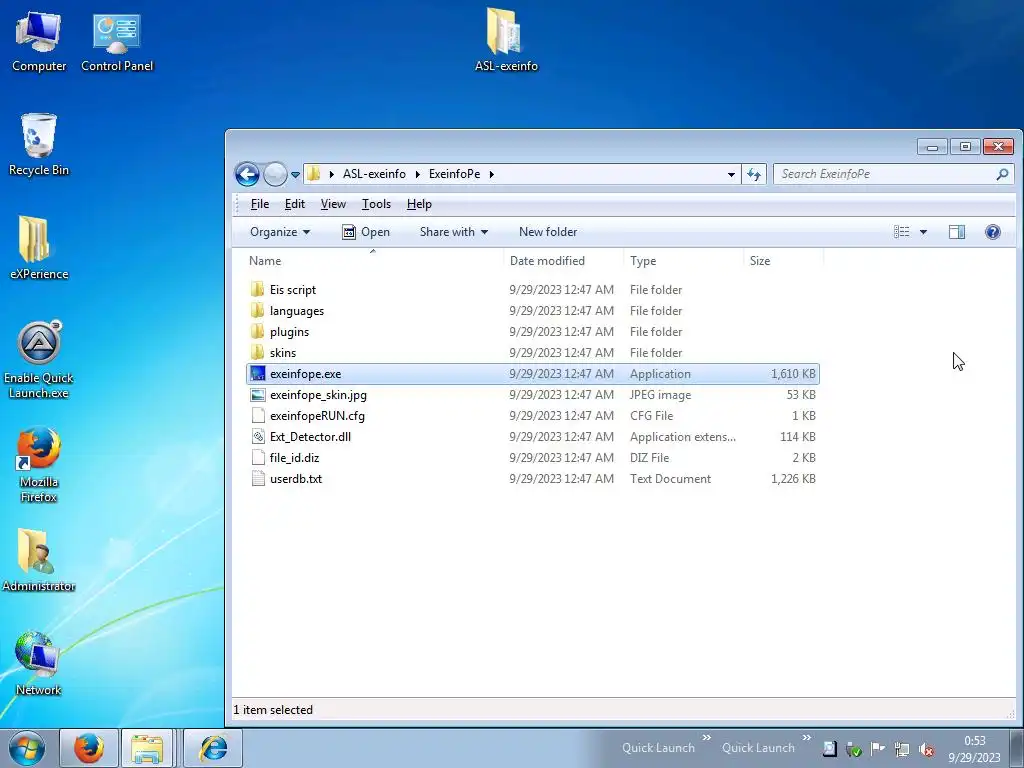Expand the recent pages dropdown arrow
The height and width of the screenshot is (768, 1024).
295,174
